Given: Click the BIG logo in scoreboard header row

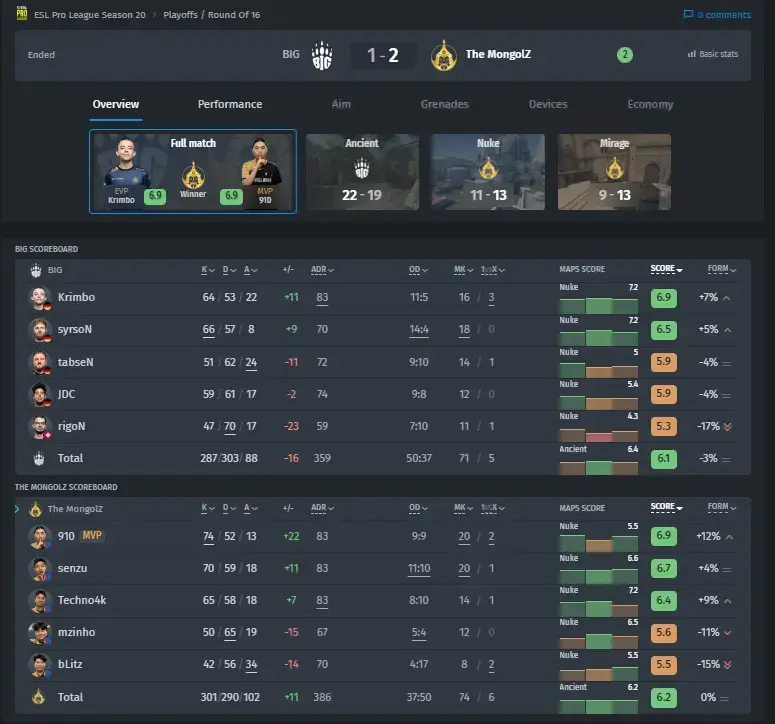Looking at the screenshot, I should 36,270.
